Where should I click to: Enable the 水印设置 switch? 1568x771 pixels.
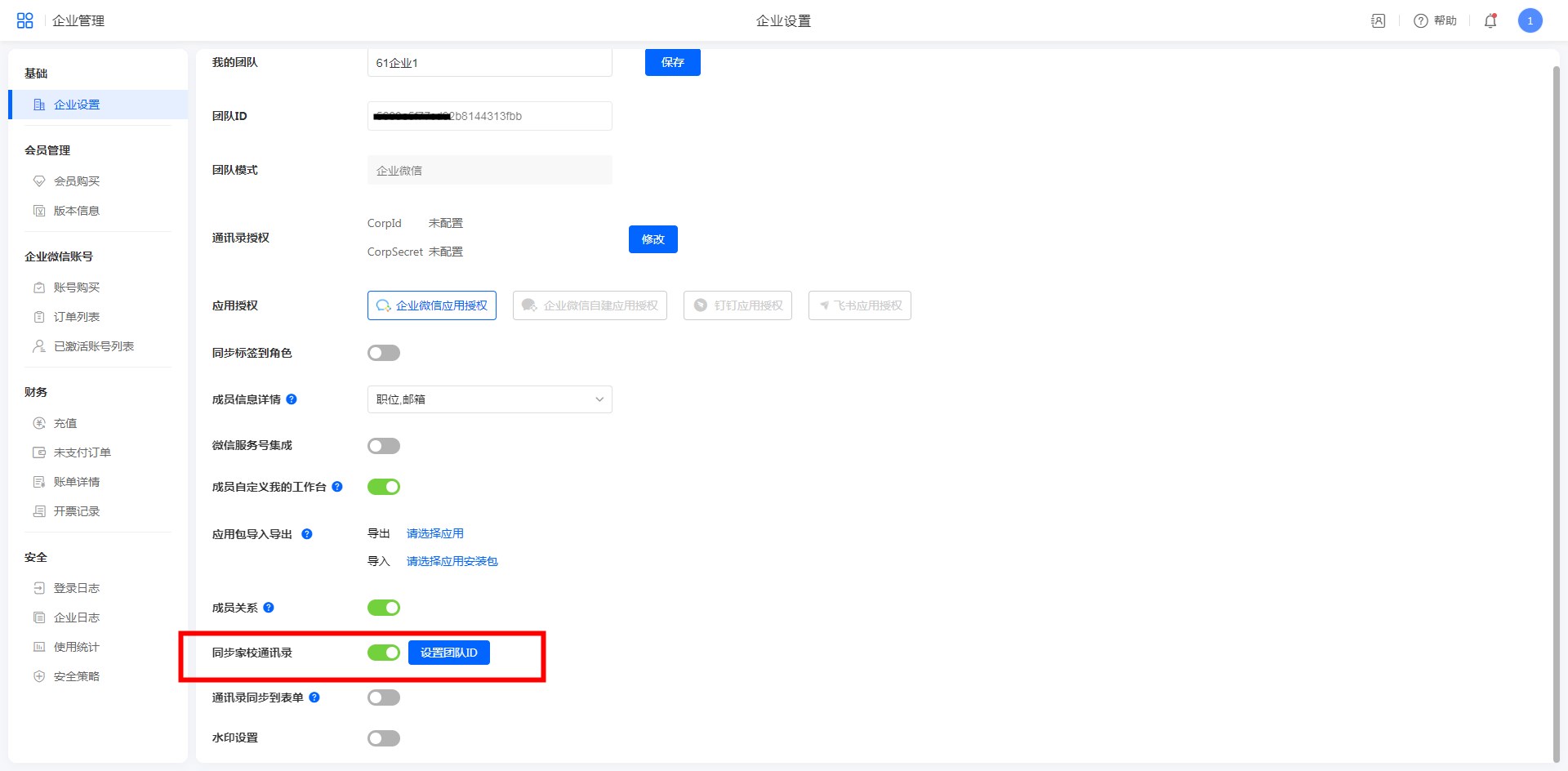384,738
